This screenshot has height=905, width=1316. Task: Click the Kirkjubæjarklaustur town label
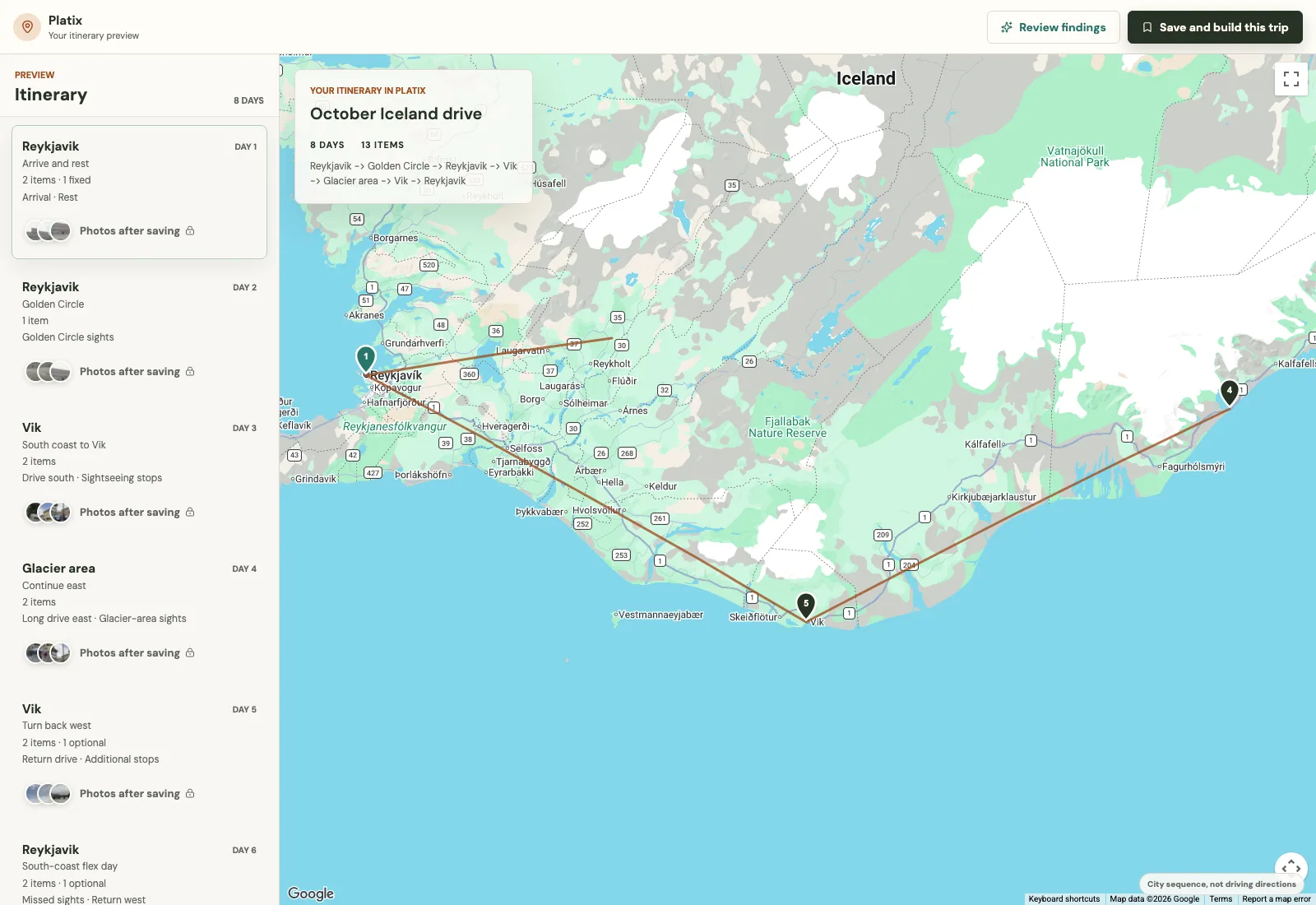point(994,497)
